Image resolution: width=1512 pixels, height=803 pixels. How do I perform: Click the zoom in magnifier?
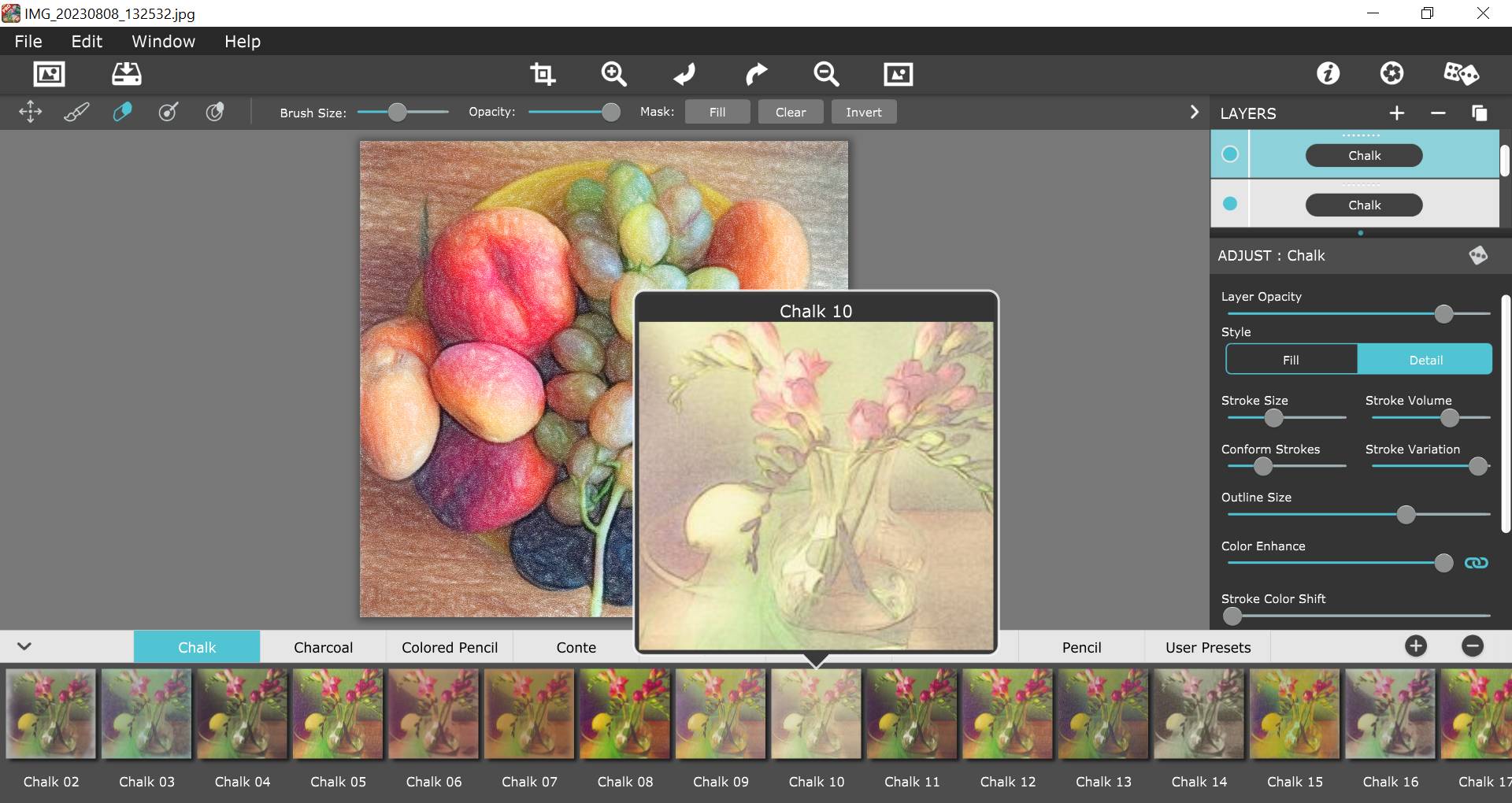pos(613,74)
